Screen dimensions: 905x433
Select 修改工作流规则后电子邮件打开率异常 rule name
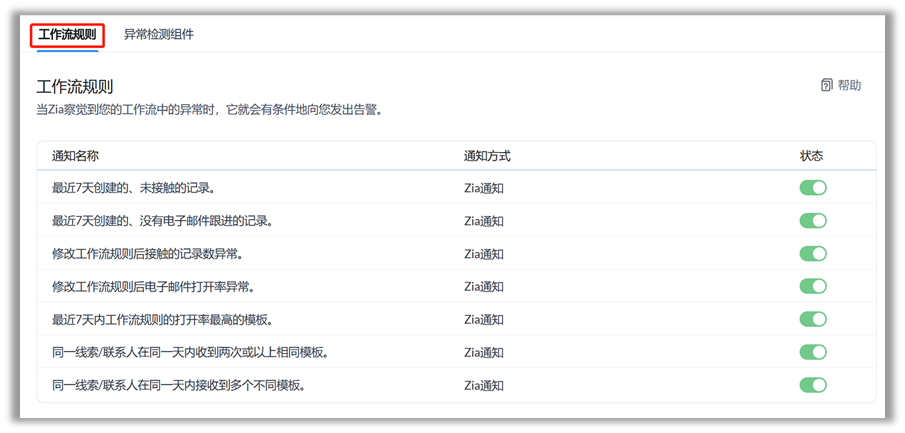pyautogui.click(x=153, y=287)
